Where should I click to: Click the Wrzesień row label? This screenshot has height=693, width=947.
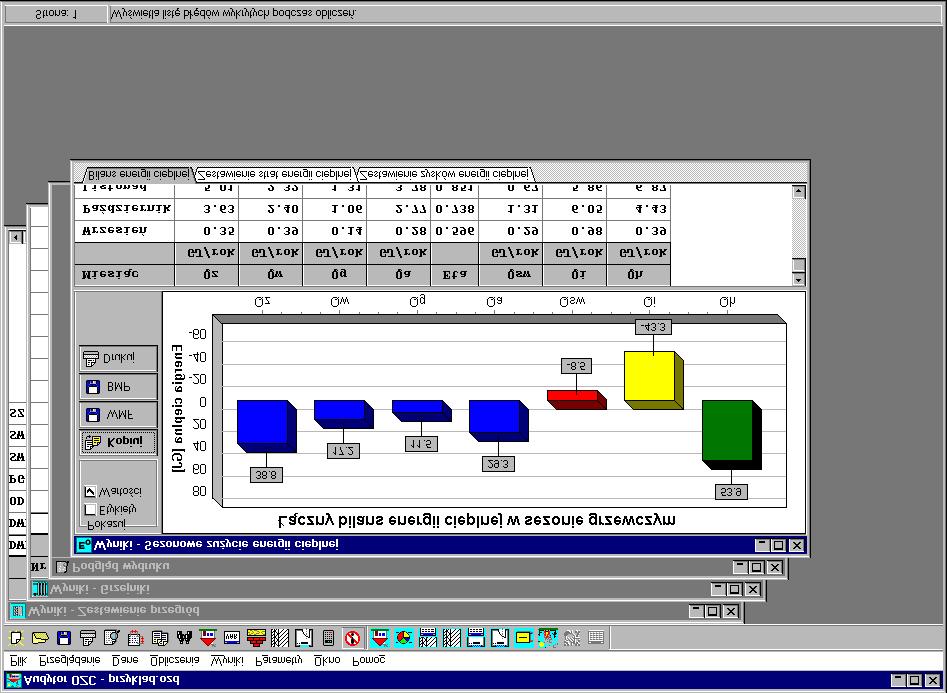[x=124, y=231]
